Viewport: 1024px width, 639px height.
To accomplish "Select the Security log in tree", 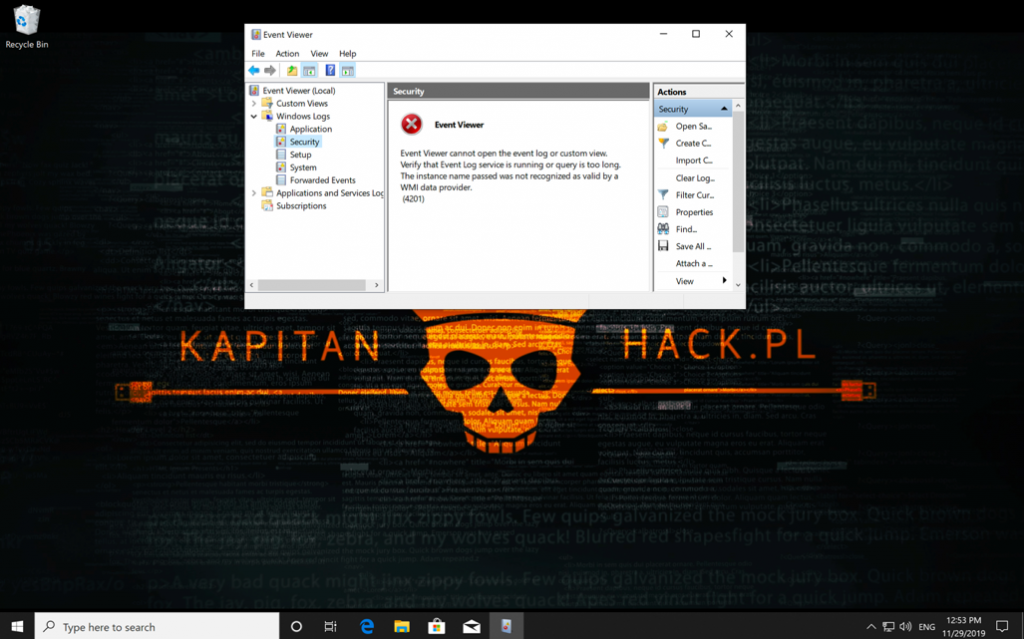I will click(x=304, y=142).
